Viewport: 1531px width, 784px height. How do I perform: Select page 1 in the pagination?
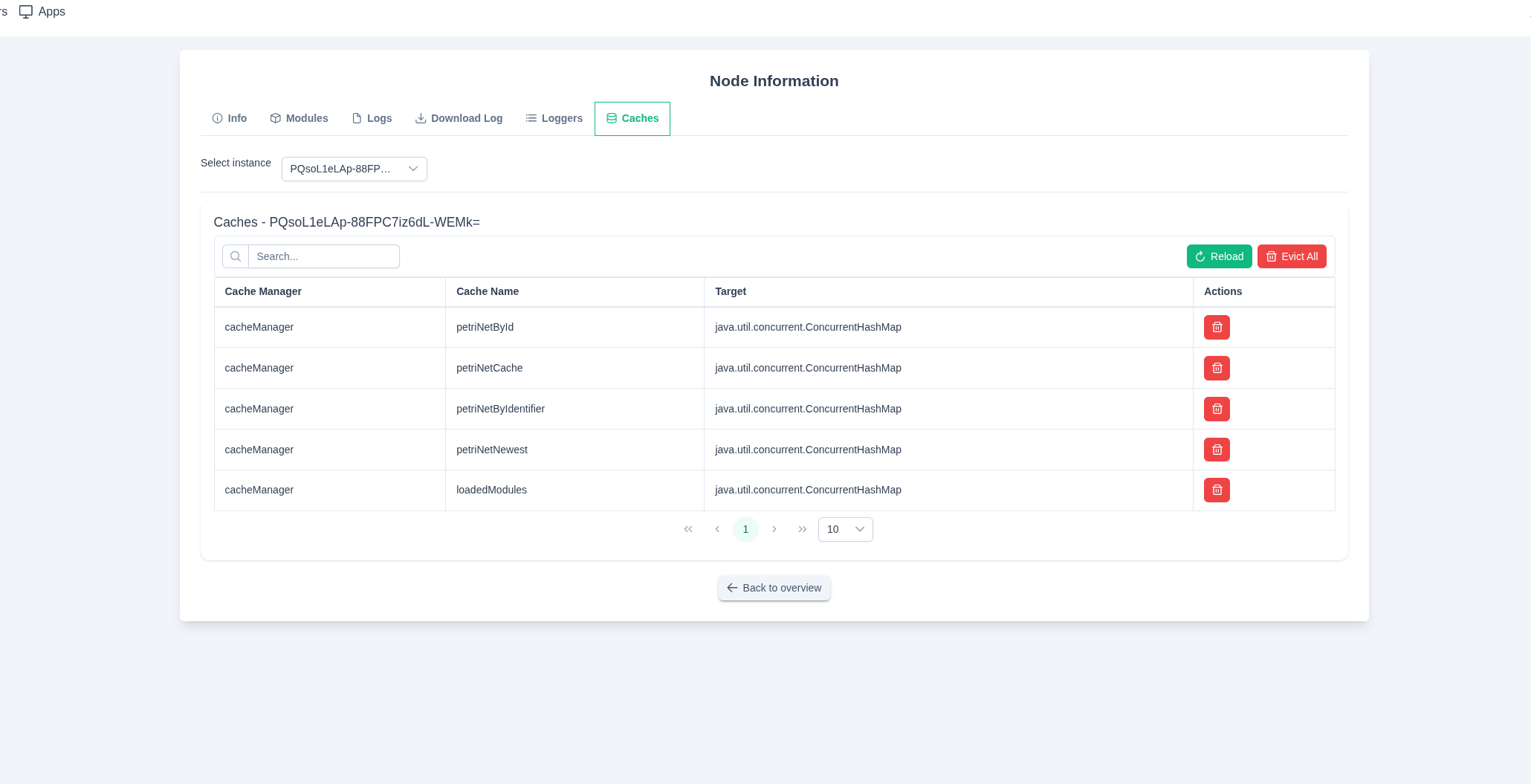coord(745,529)
